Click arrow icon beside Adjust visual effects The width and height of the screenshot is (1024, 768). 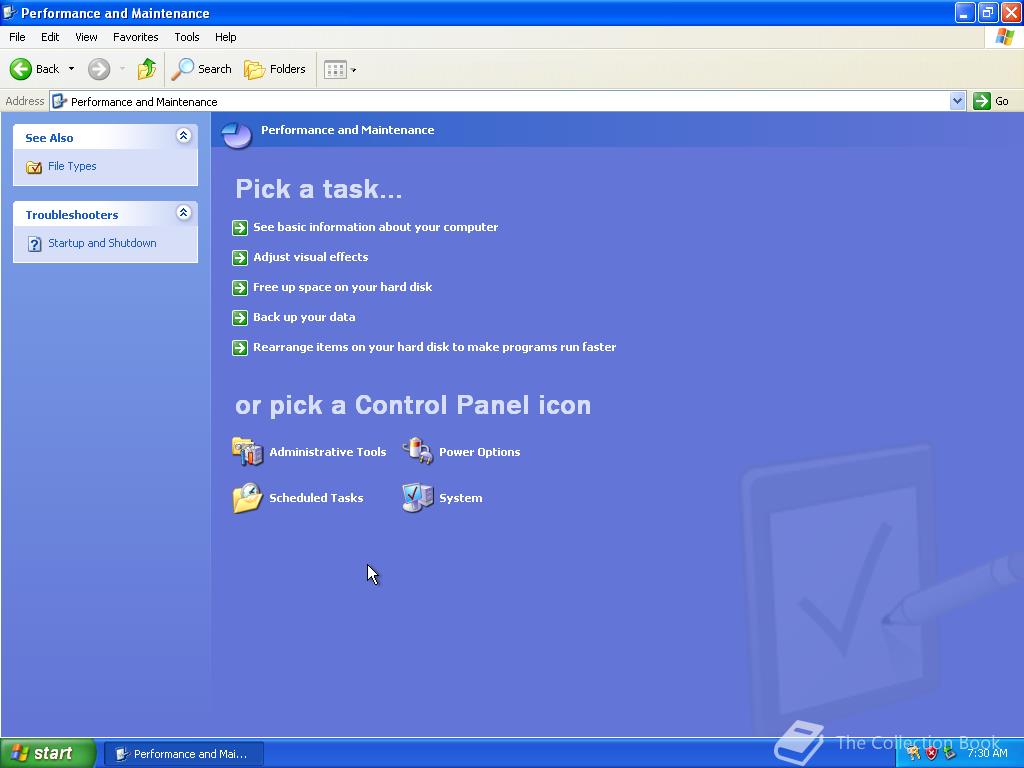(240, 257)
